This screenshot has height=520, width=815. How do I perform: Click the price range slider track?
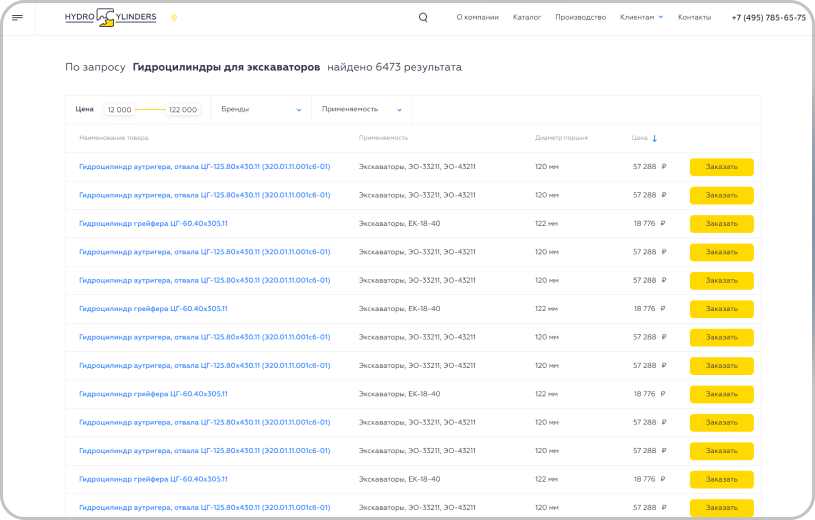(x=150, y=109)
